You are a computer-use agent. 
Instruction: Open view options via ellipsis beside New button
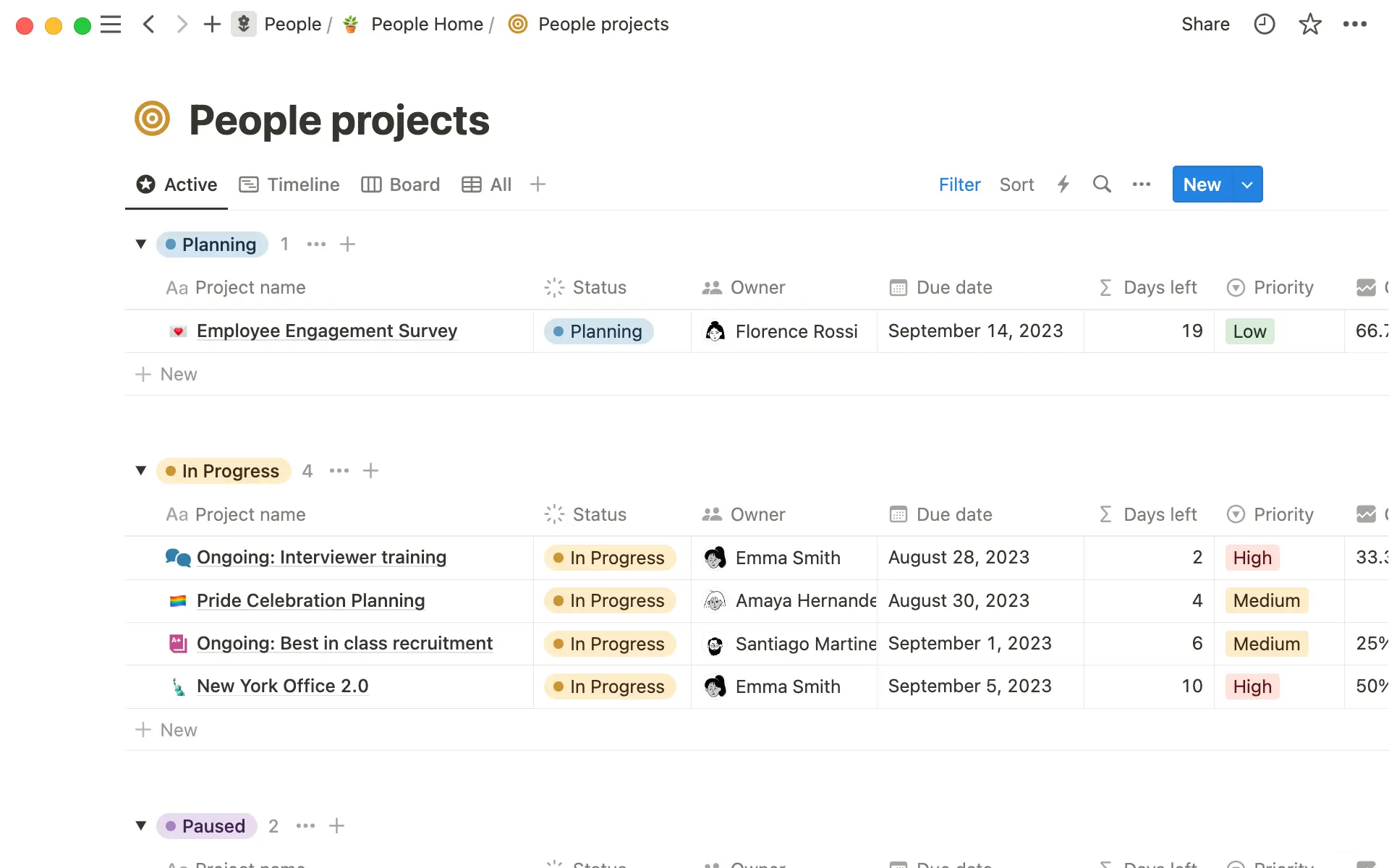(x=1140, y=184)
